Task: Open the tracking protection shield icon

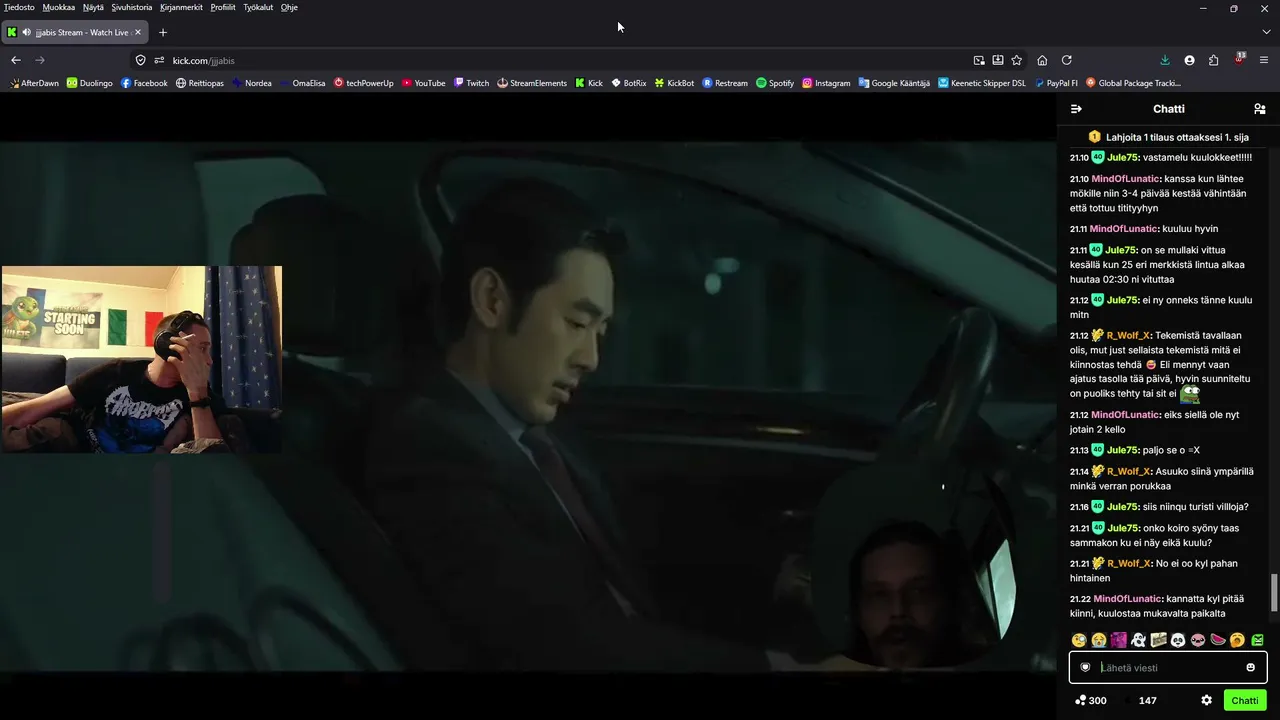Action: (141, 60)
